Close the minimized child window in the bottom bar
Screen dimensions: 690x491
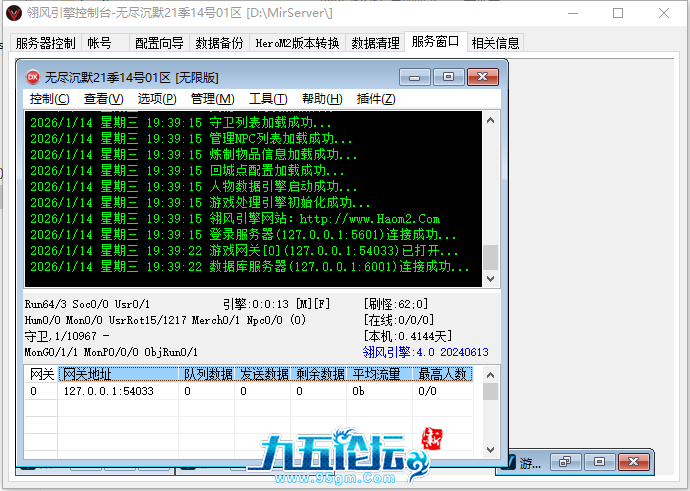coord(632,462)
